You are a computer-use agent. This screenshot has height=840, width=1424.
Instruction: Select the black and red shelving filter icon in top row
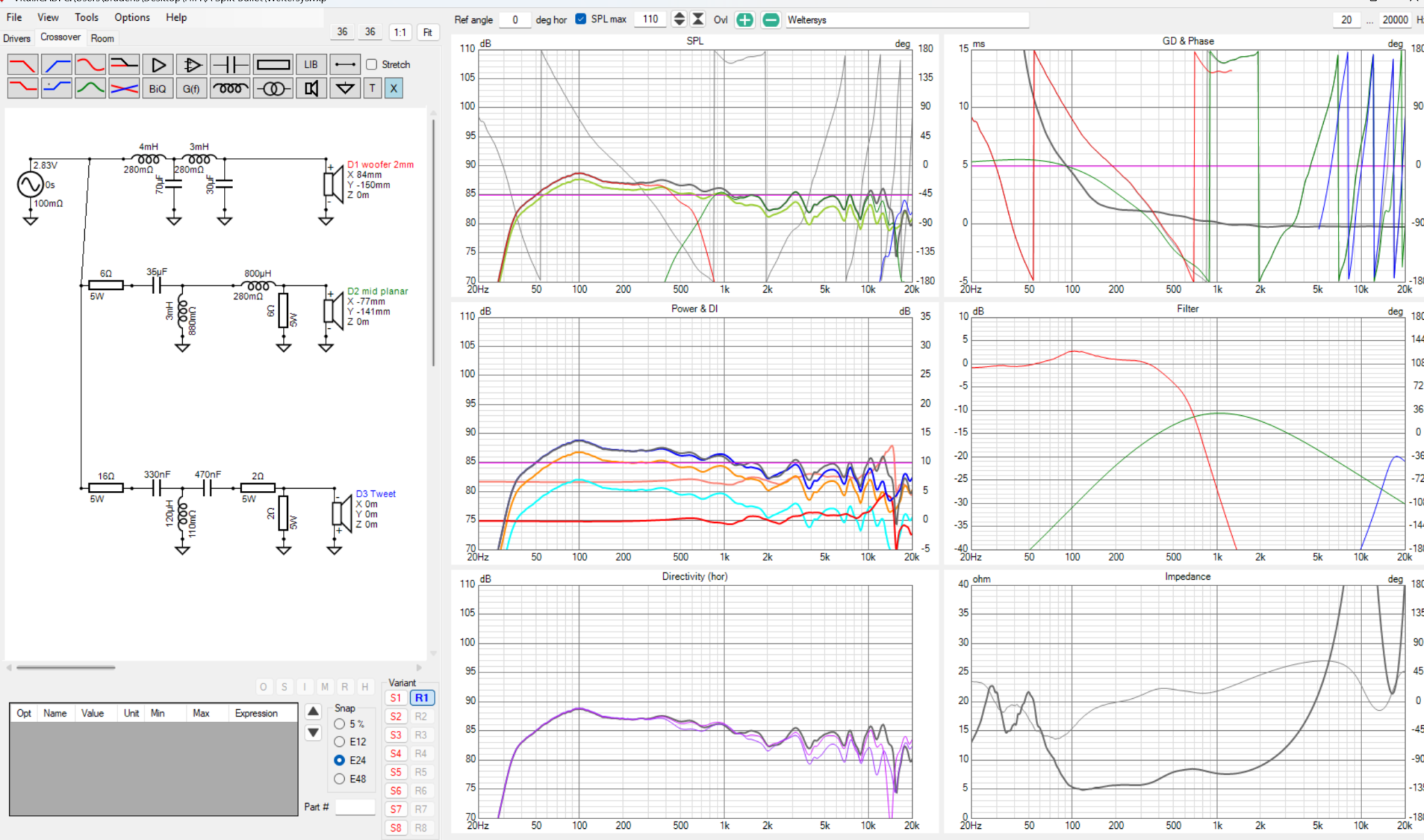(124, 65)
